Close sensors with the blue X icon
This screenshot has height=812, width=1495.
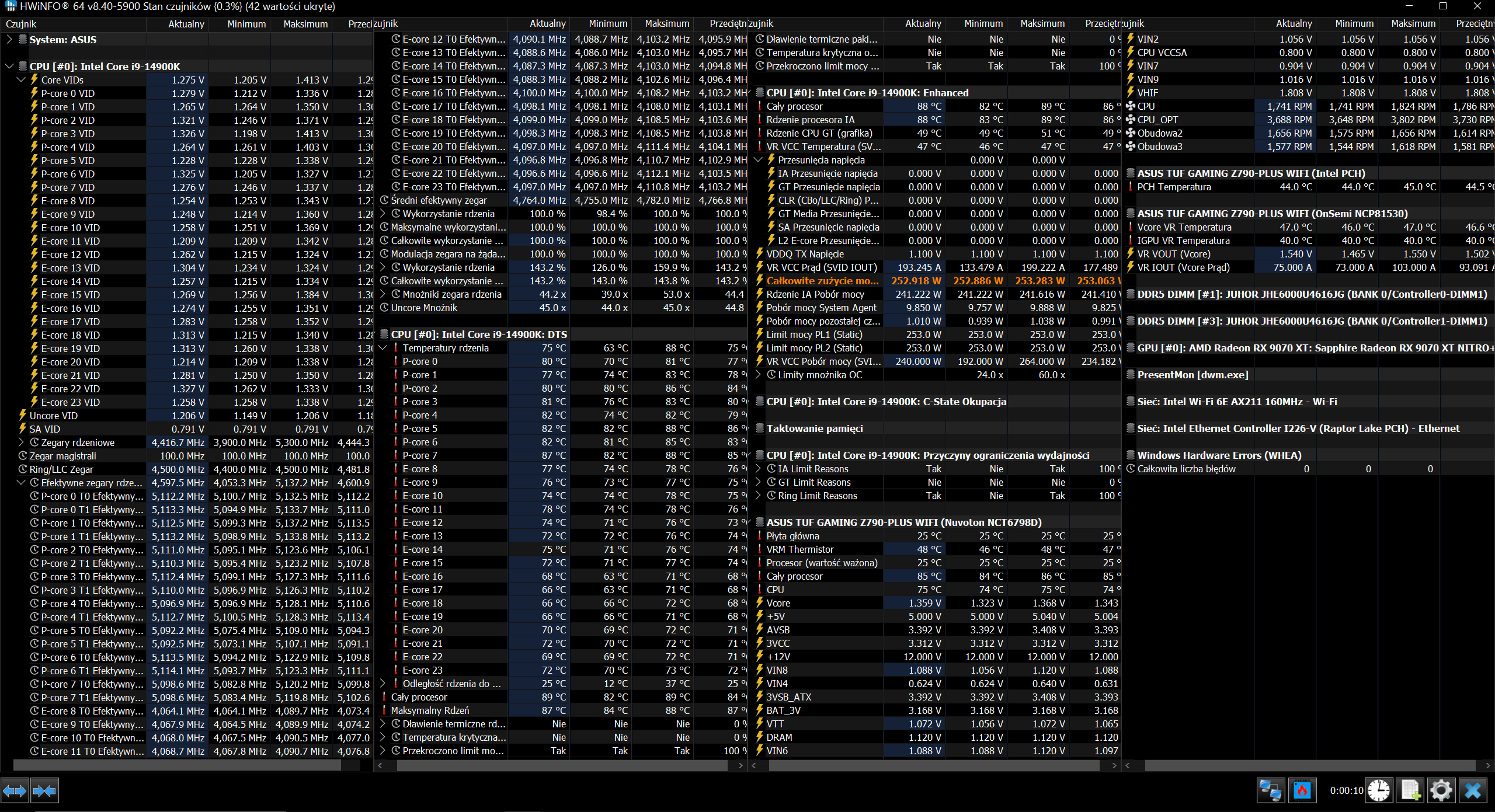click(x=1473, y=791)
